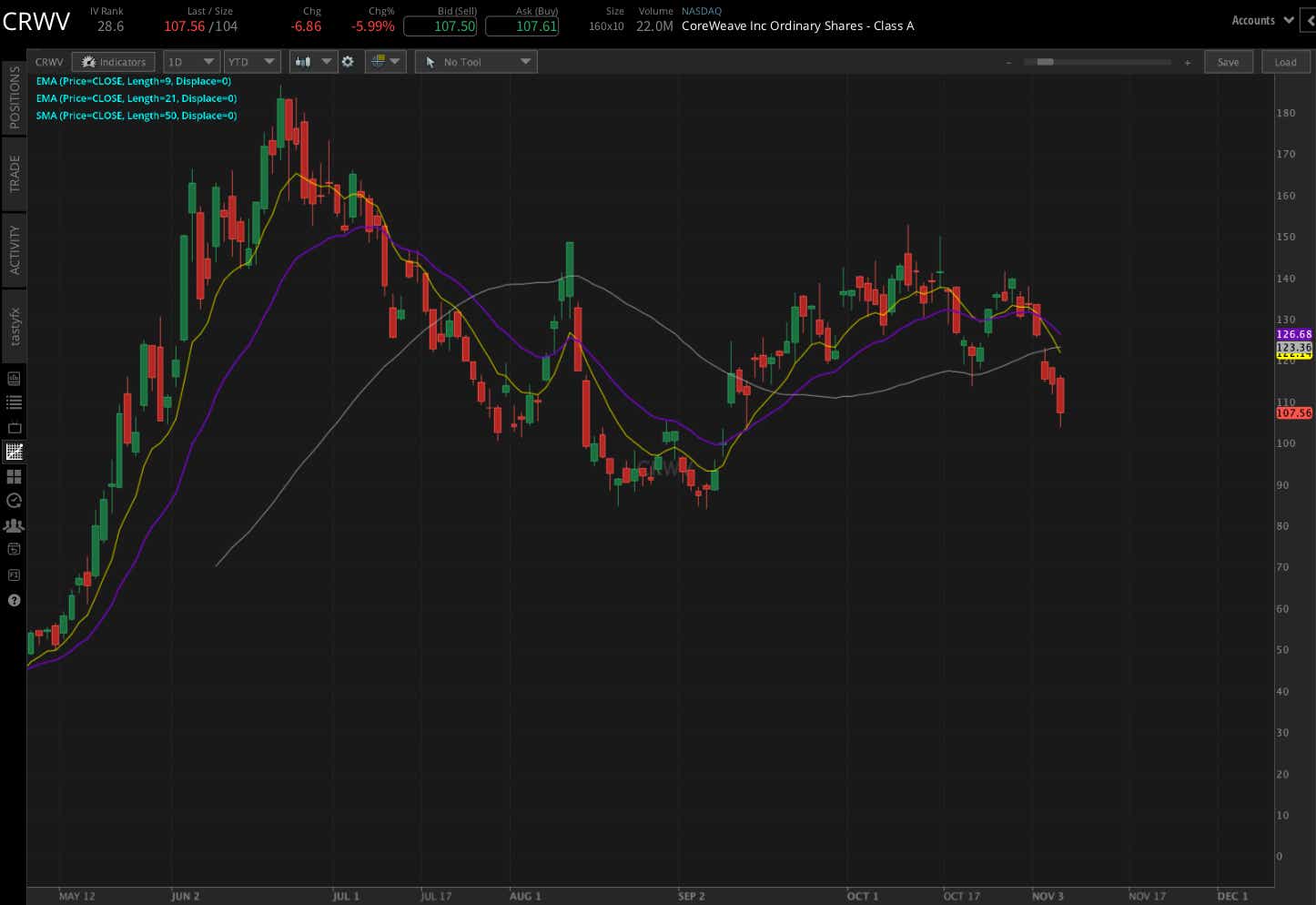
Task: Switch to the TRADE tab
Action: (x=14, y=173)
